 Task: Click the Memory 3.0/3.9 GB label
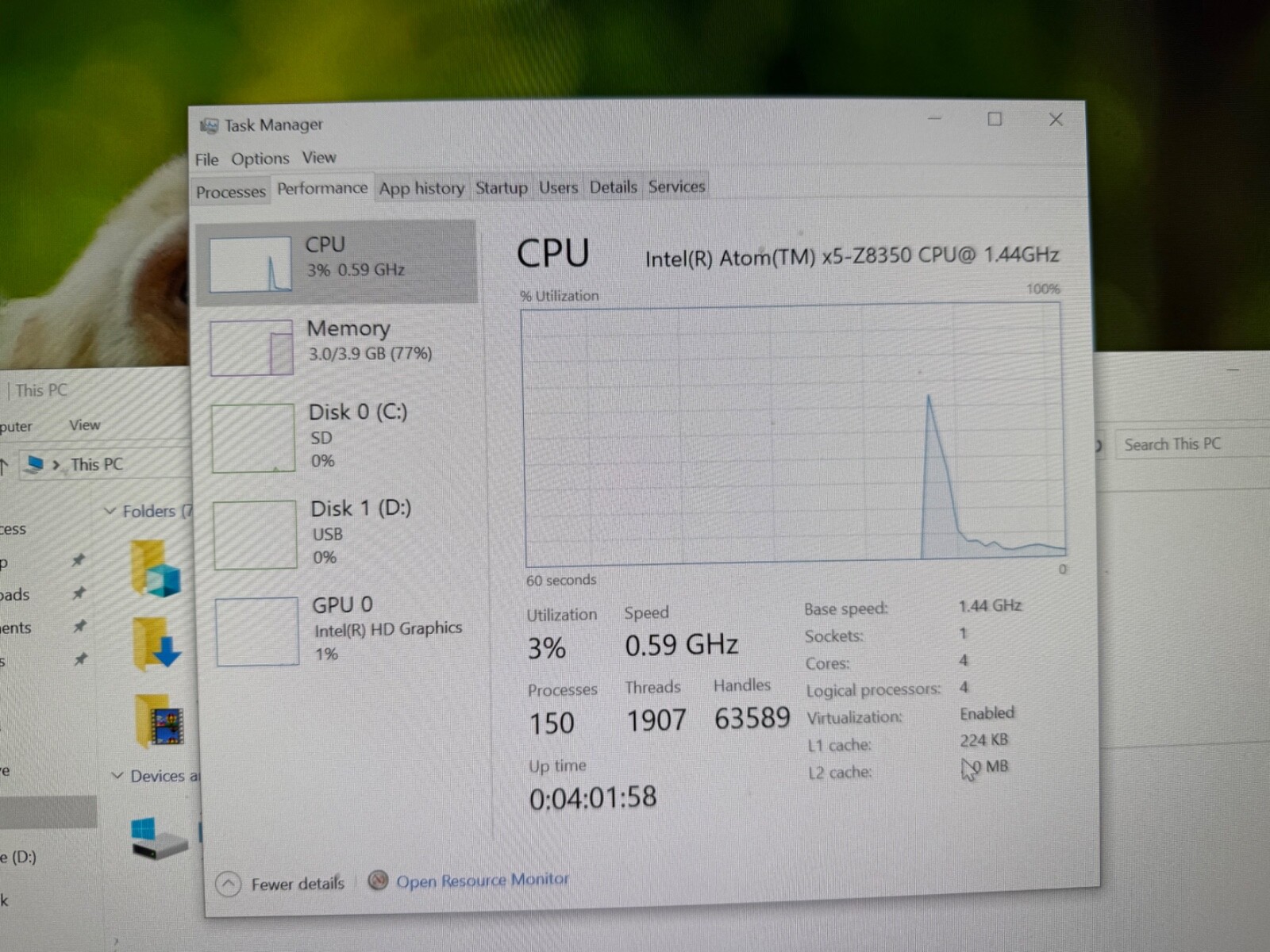click(x=370, y=354)
